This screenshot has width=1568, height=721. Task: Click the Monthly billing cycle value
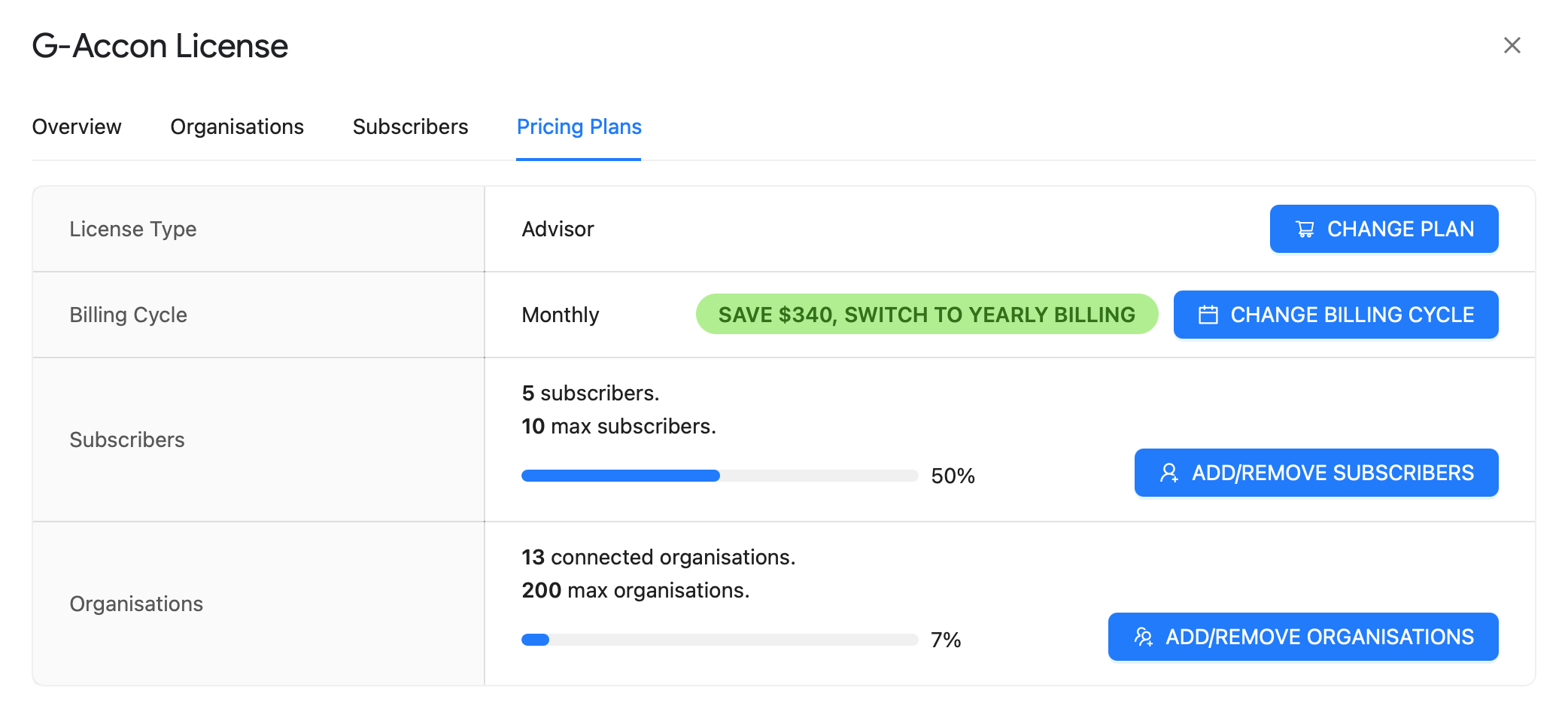(x=561, y=315)
